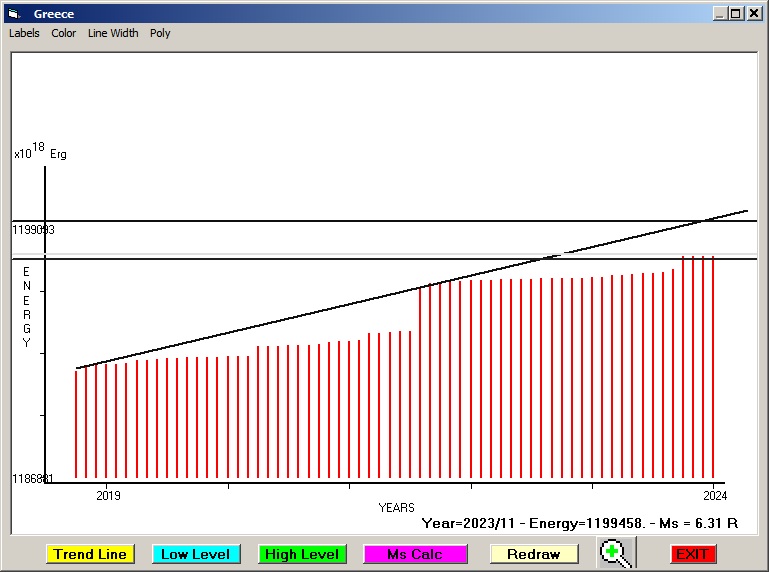Open the Line Width menu
769x572 pixels.
click(x=113, y=33)
